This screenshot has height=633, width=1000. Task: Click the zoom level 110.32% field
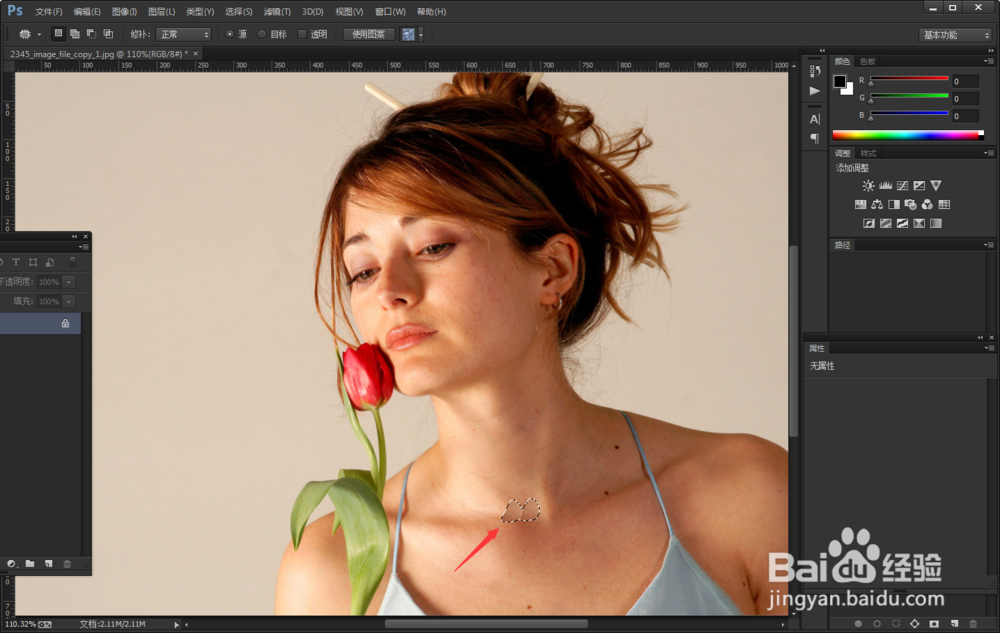click(20, 624)
